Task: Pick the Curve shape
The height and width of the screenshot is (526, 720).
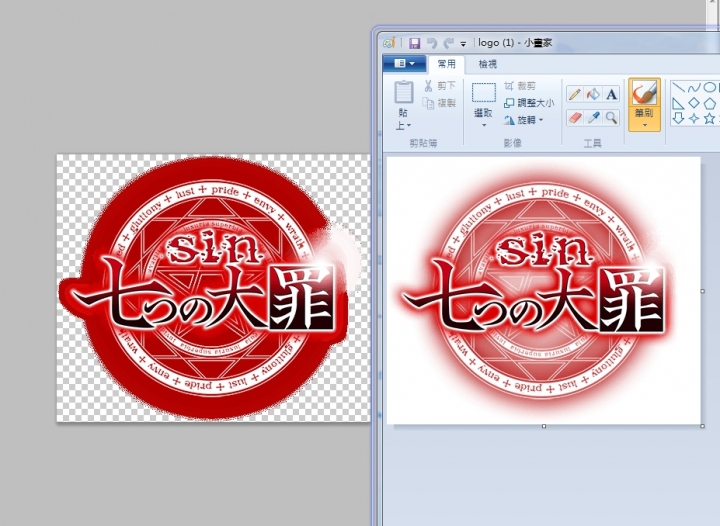Action: pos(694,88)
